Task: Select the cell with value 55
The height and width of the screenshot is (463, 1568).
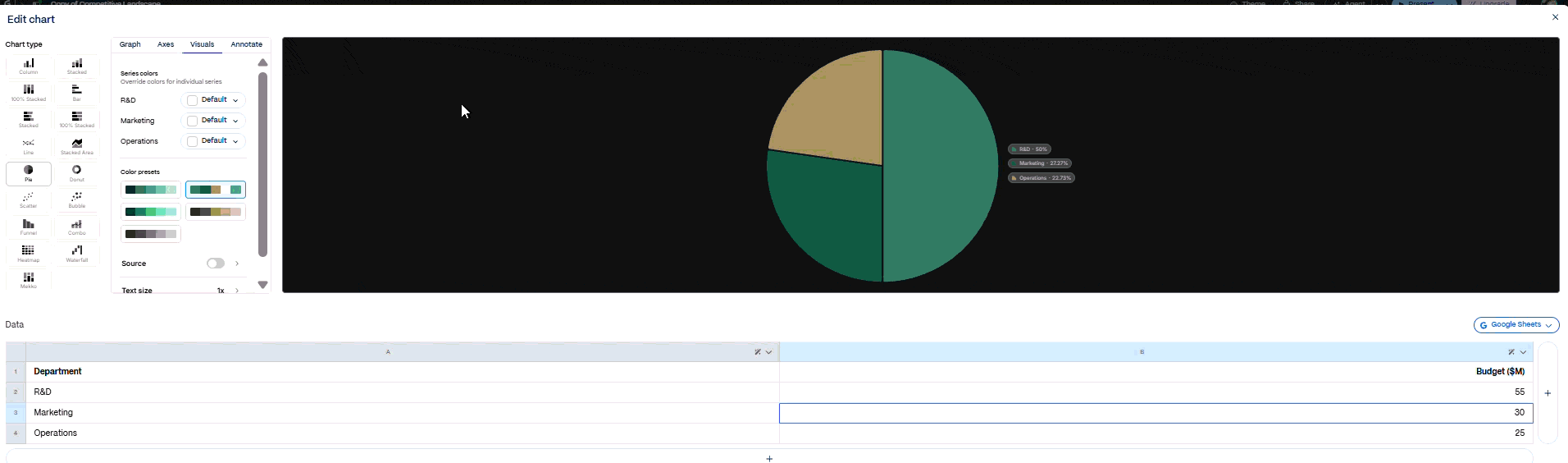Action: coord(1156,392)
